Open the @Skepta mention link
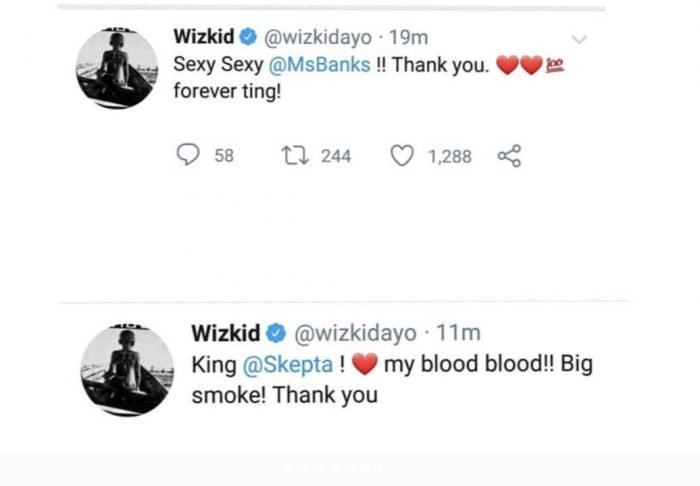 click(288, 365)
